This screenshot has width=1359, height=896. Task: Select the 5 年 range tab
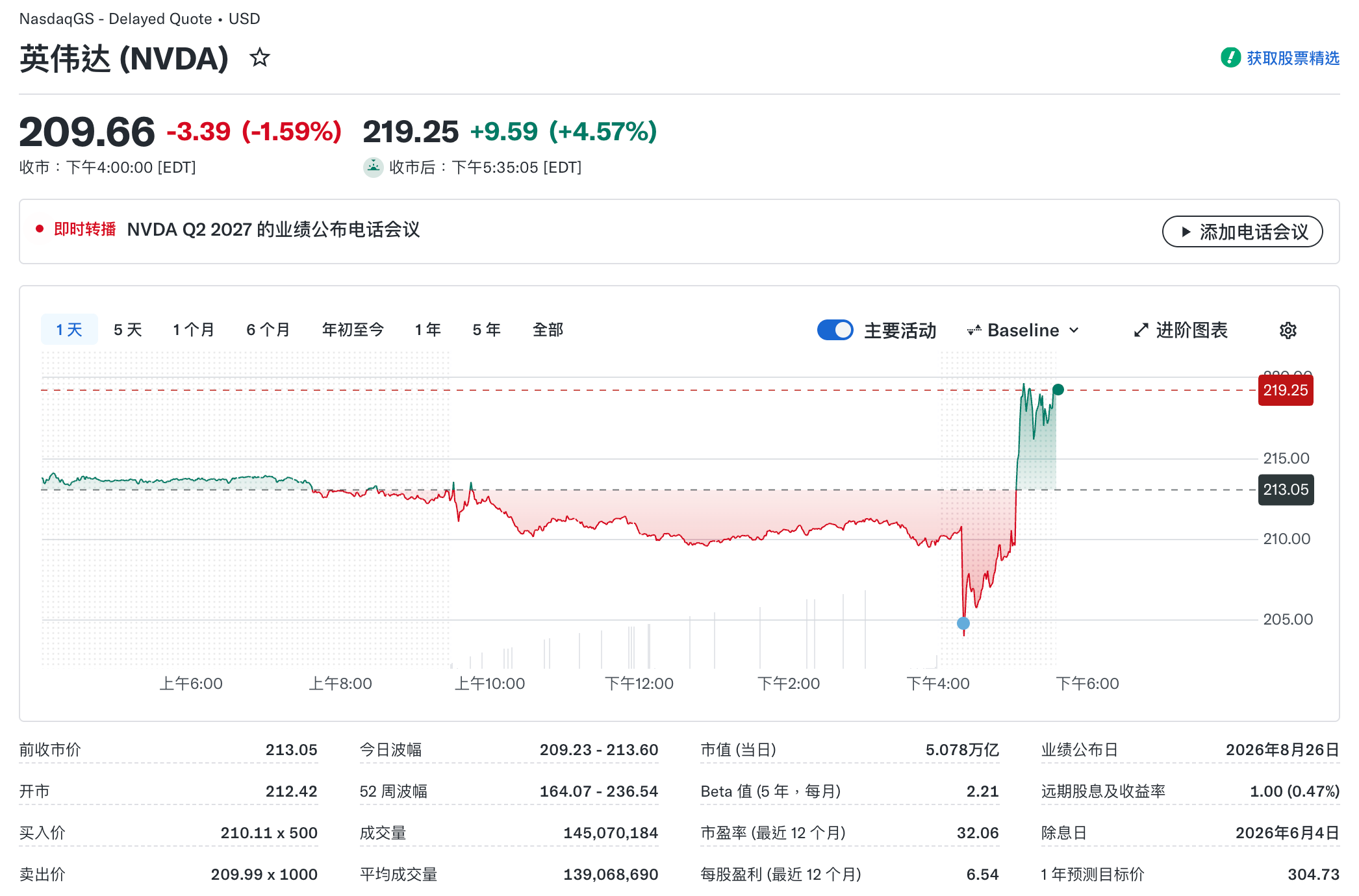[x=486, y=330]
